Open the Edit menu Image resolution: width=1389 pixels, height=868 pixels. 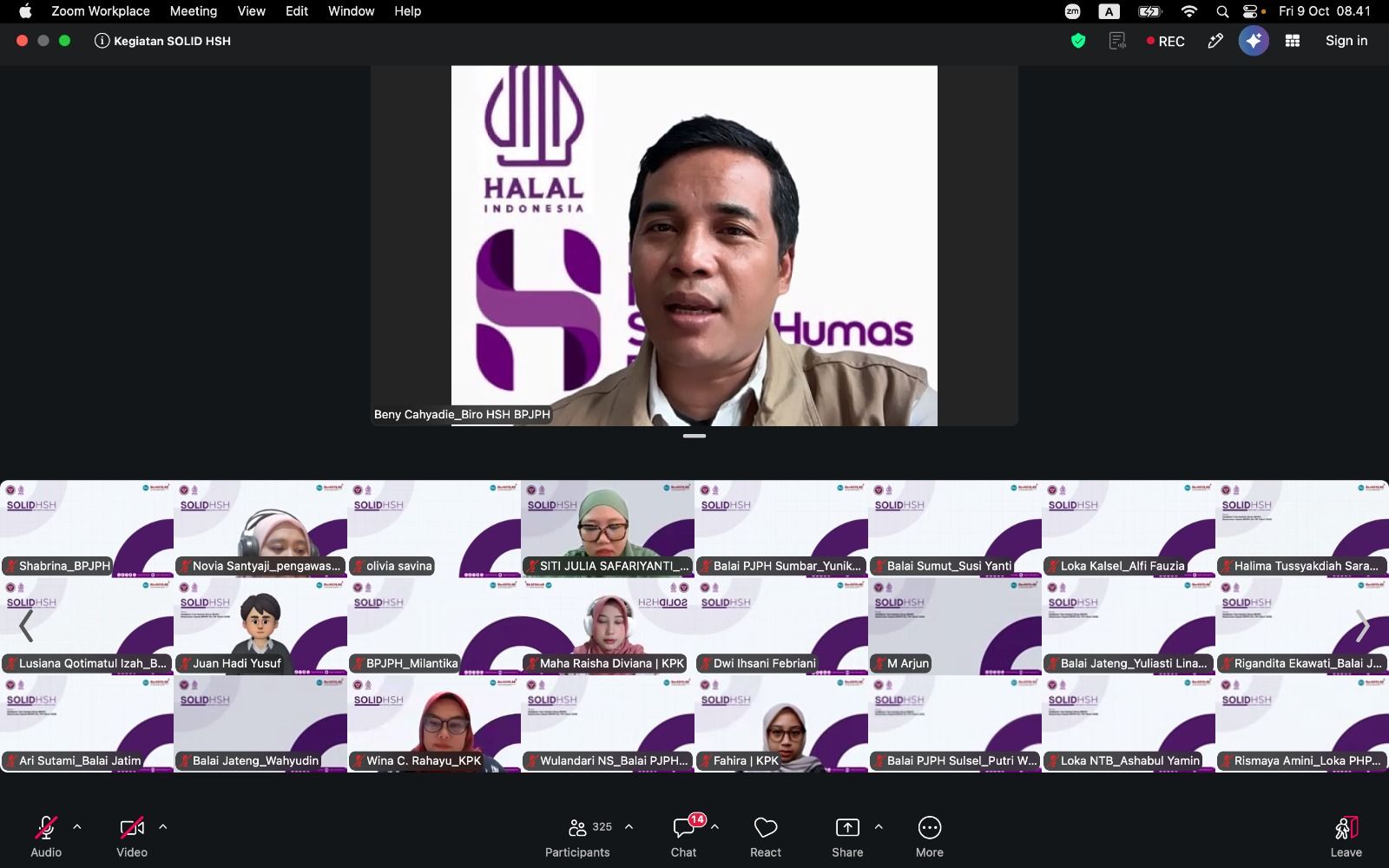click(297, 11)
